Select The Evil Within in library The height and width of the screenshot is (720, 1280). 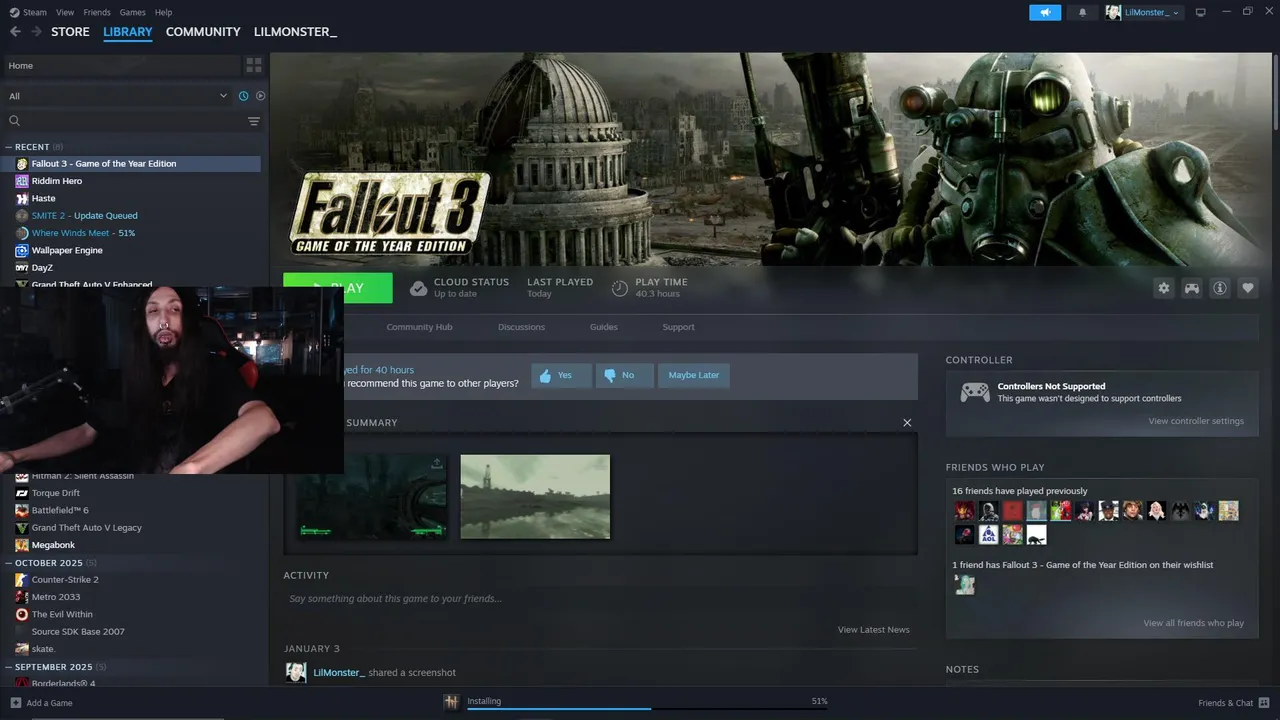(x=62, y=614)
